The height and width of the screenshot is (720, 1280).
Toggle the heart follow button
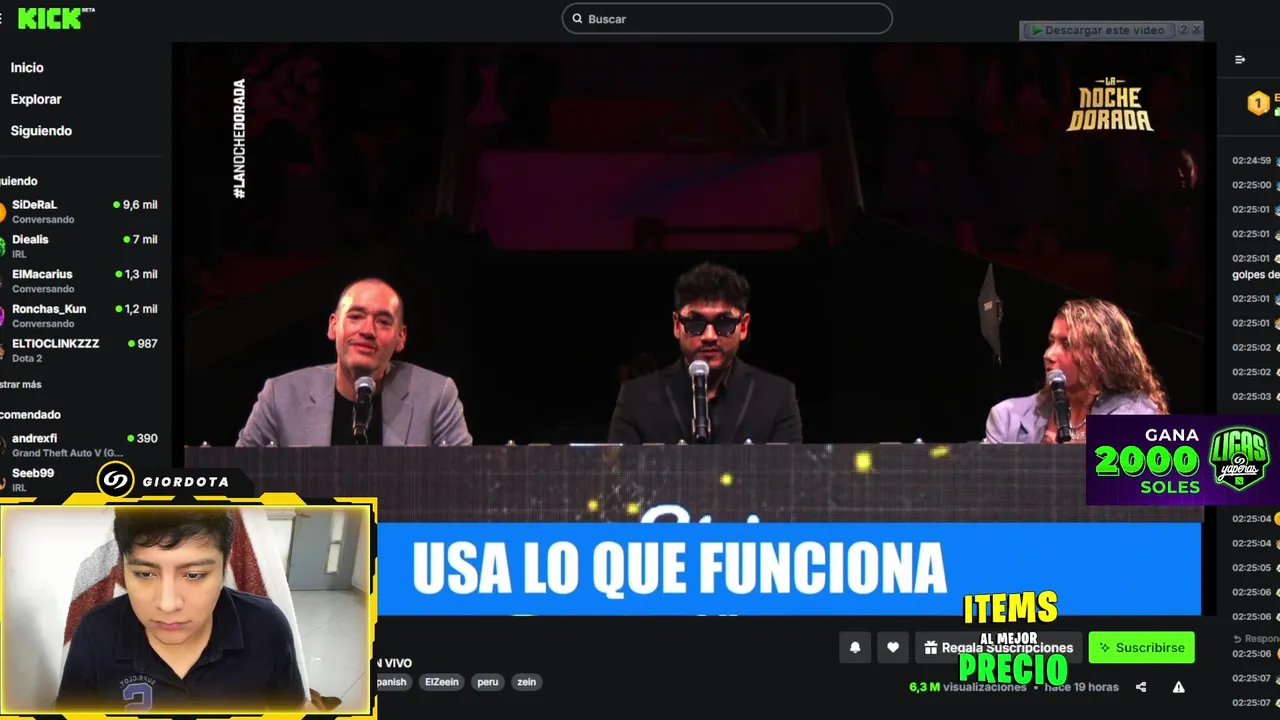click(x=893, y=647)
